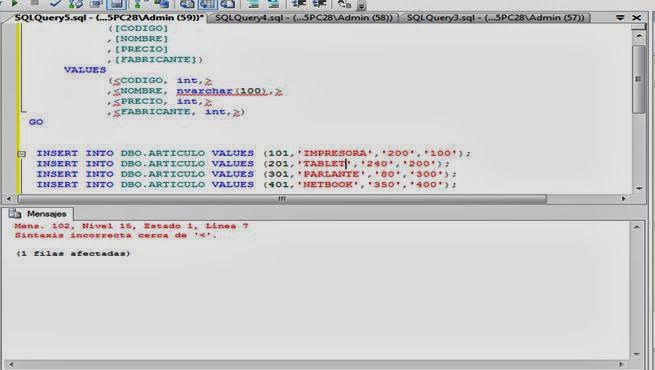Collapse the INSERT block outline toggle
The image size is (655, 370).
point(22,154)
